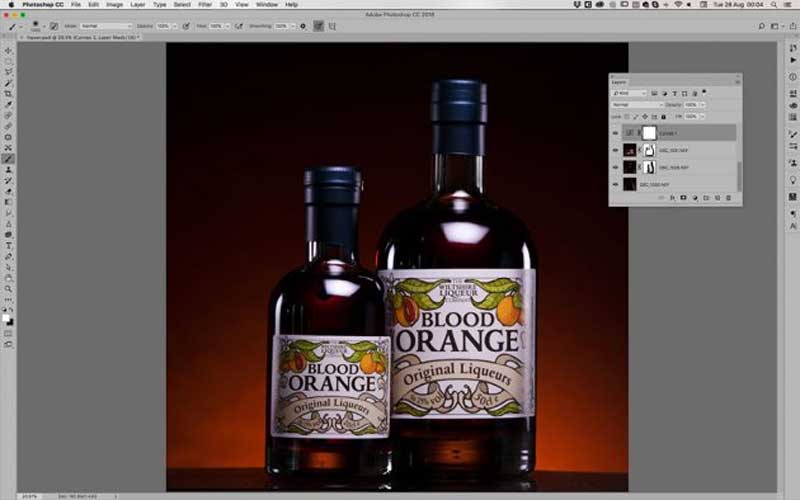Select the Move tool
This screenshot has height=500, width=800.
tap(8, 50)
